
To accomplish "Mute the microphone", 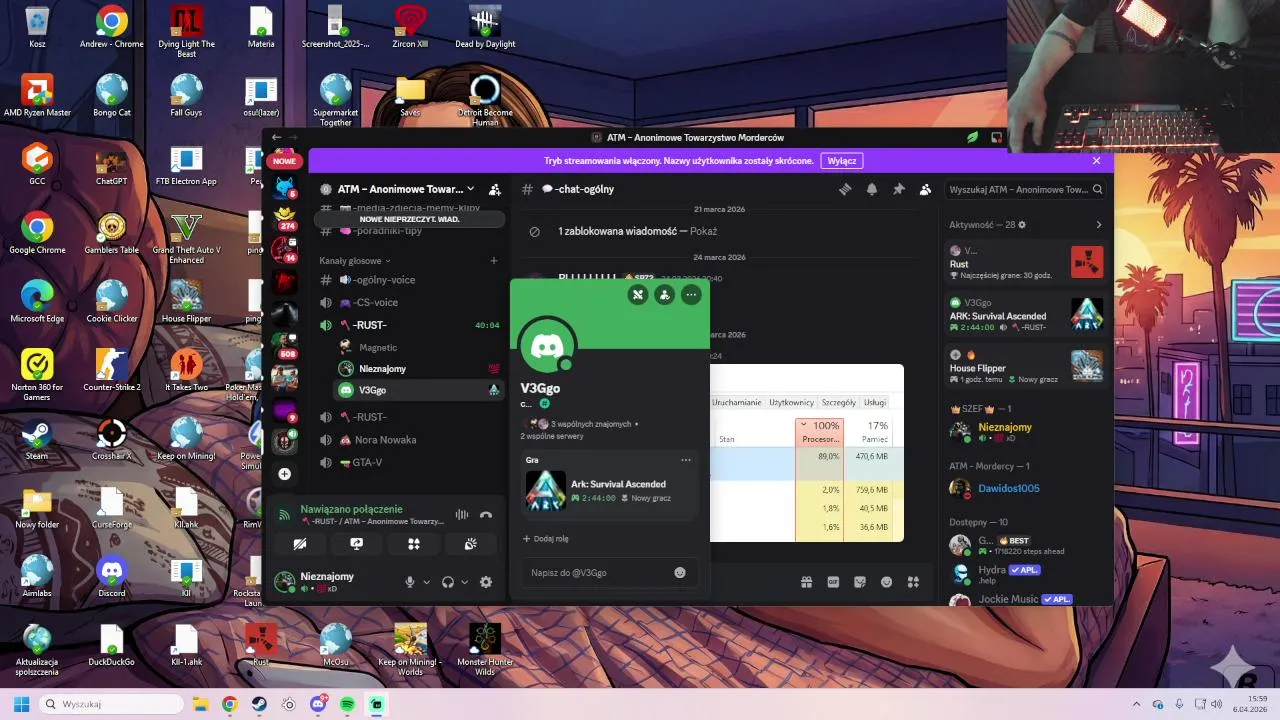I will coord(409,582).
